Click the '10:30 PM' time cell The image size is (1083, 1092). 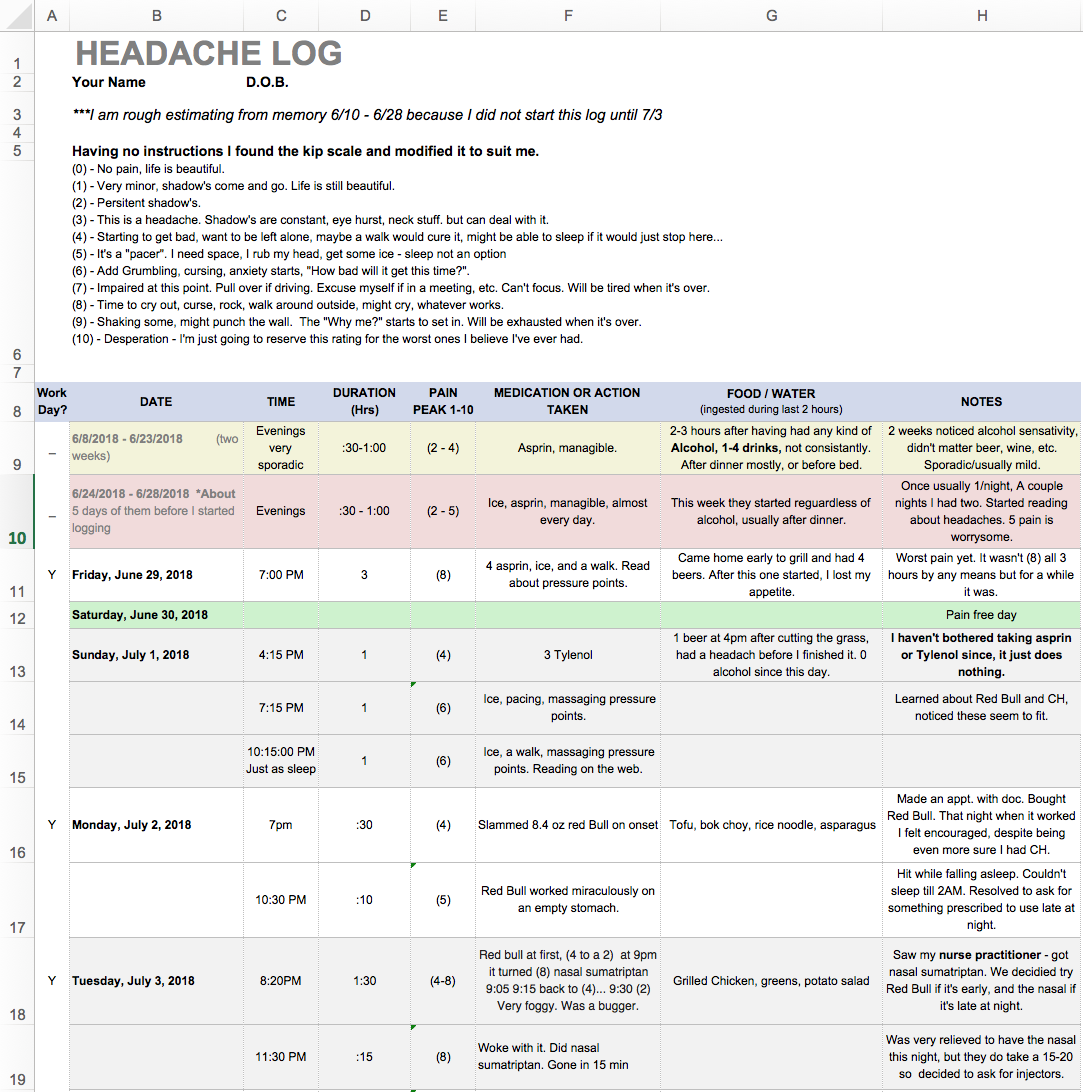pyautogui.click(x=281, y=900)
